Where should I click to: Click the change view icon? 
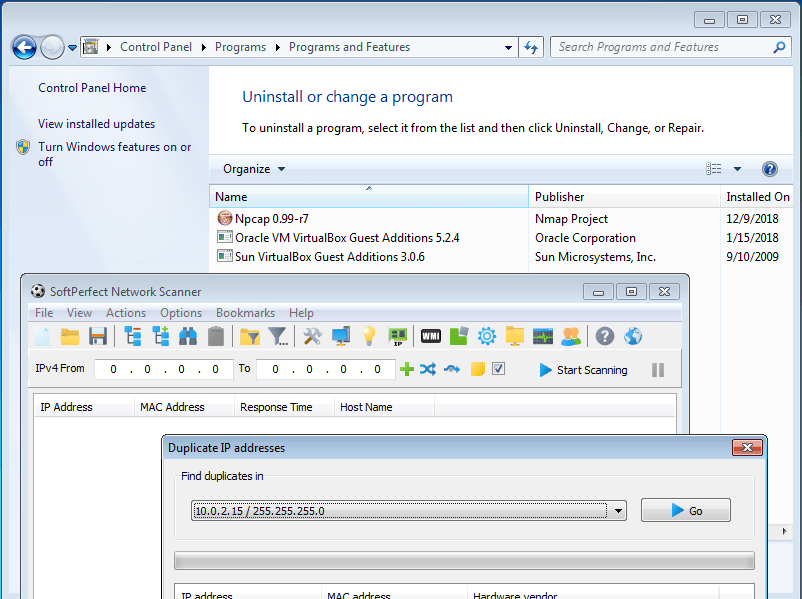(x=714, y=169)
